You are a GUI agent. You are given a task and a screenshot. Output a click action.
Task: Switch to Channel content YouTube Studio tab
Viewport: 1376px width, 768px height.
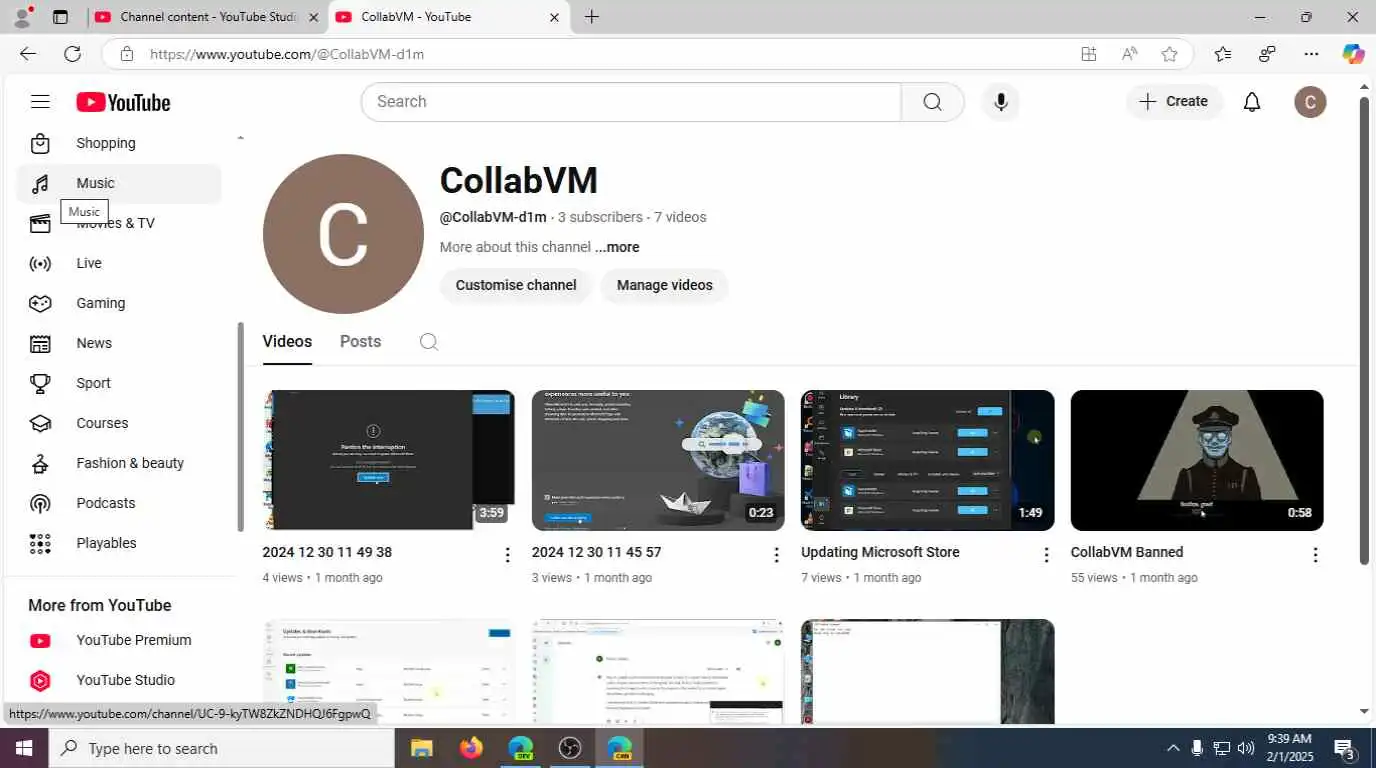tap(207, 17)
